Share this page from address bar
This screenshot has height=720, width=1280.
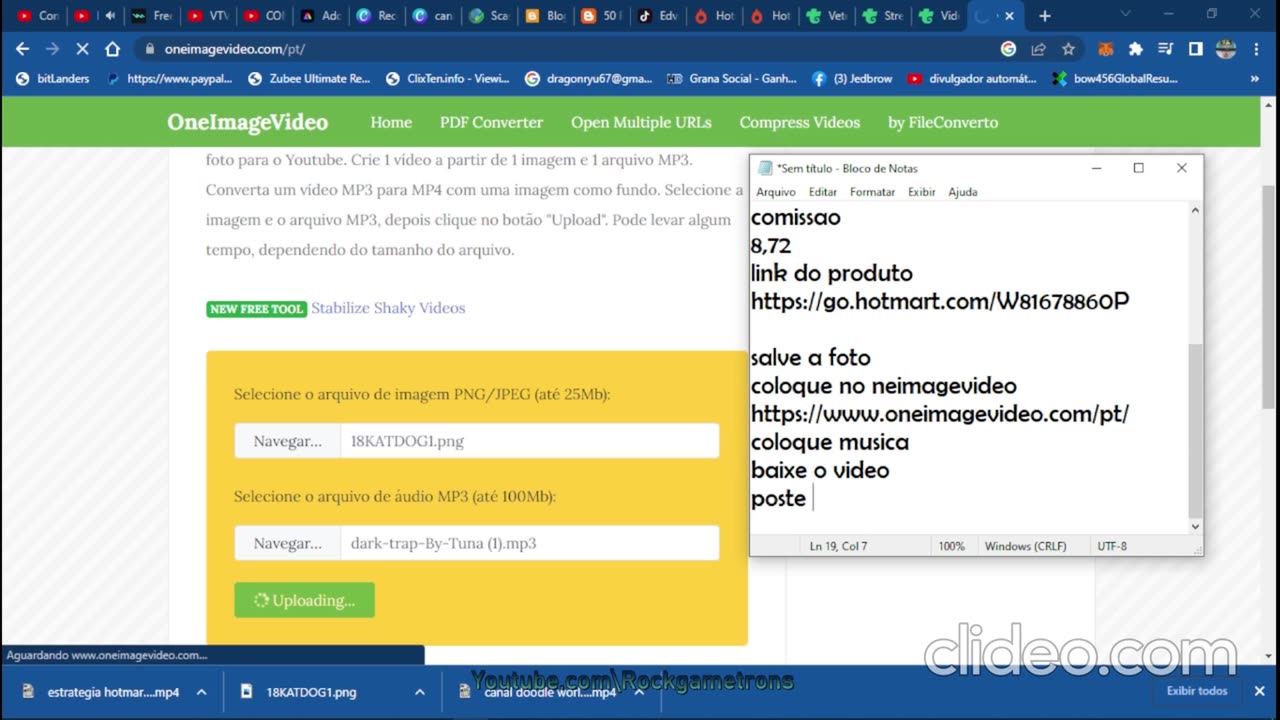tap(1039, 49)
